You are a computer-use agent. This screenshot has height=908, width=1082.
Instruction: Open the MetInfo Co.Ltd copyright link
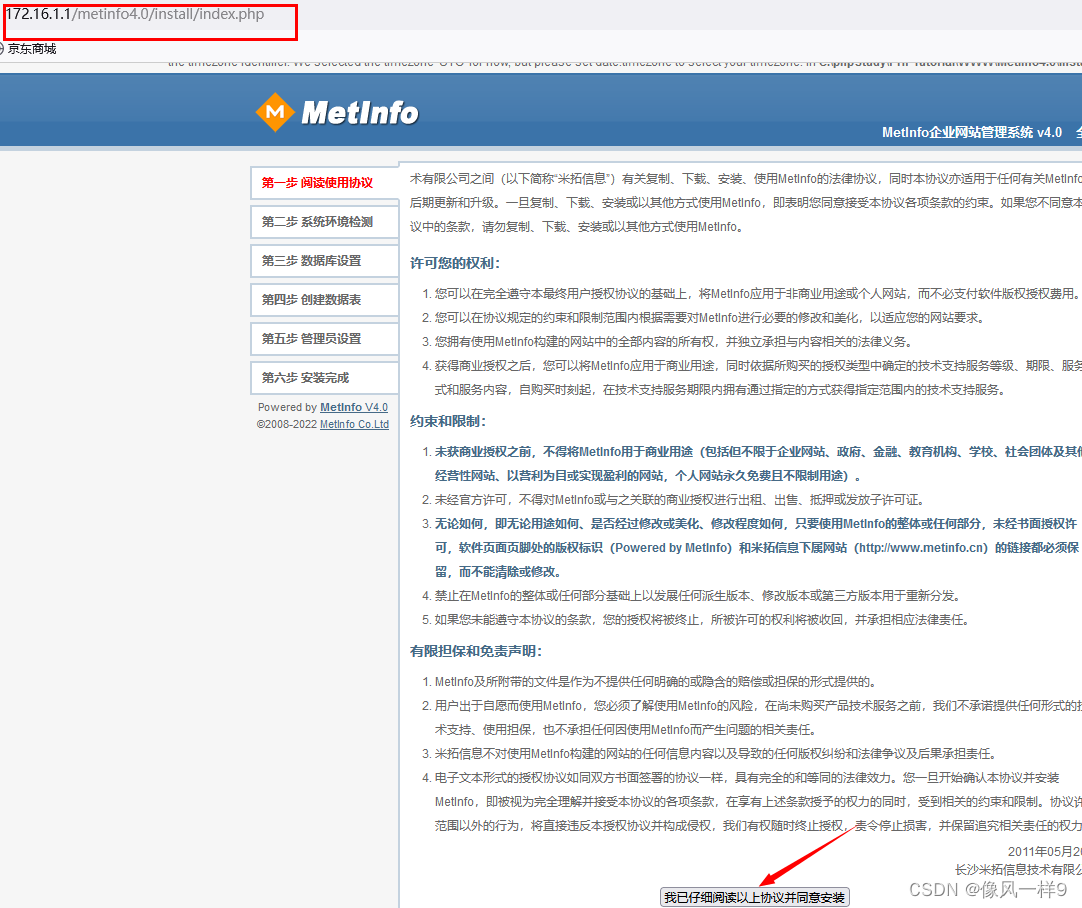[354, 424]
